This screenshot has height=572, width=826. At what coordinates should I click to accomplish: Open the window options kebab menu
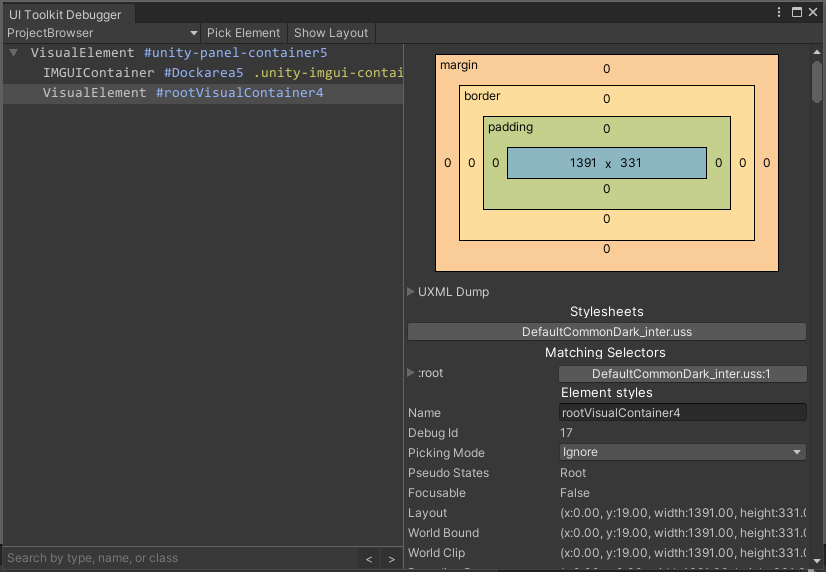780,12
